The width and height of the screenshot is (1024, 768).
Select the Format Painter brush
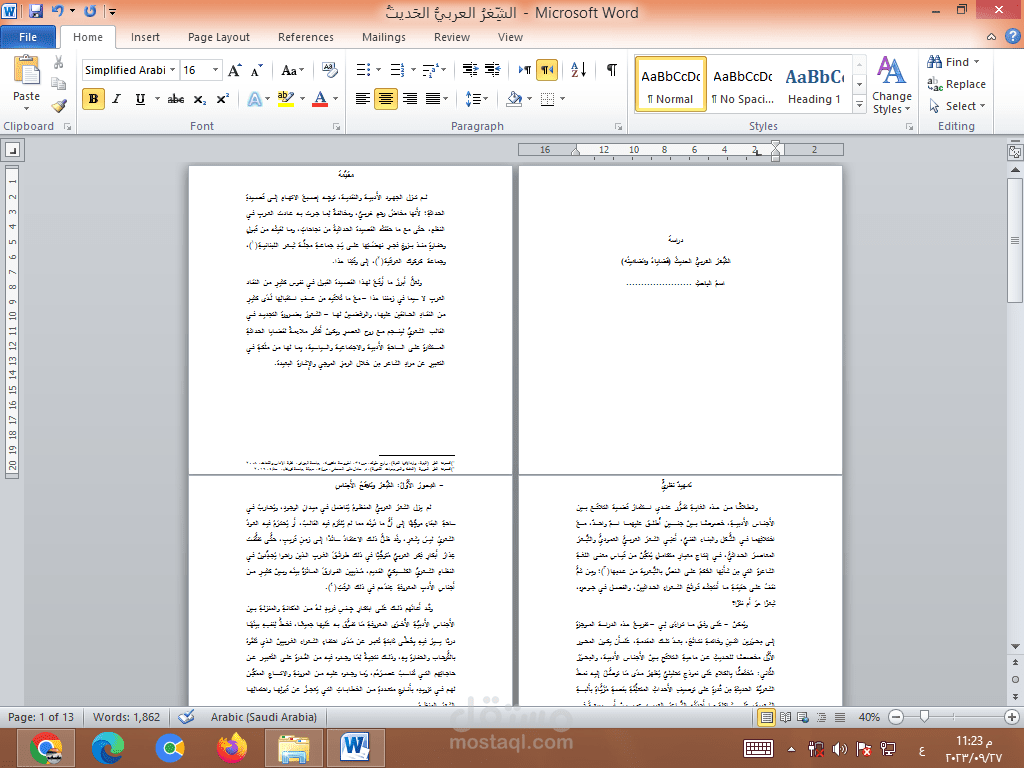pyautogui.click(x=59, y=105)
